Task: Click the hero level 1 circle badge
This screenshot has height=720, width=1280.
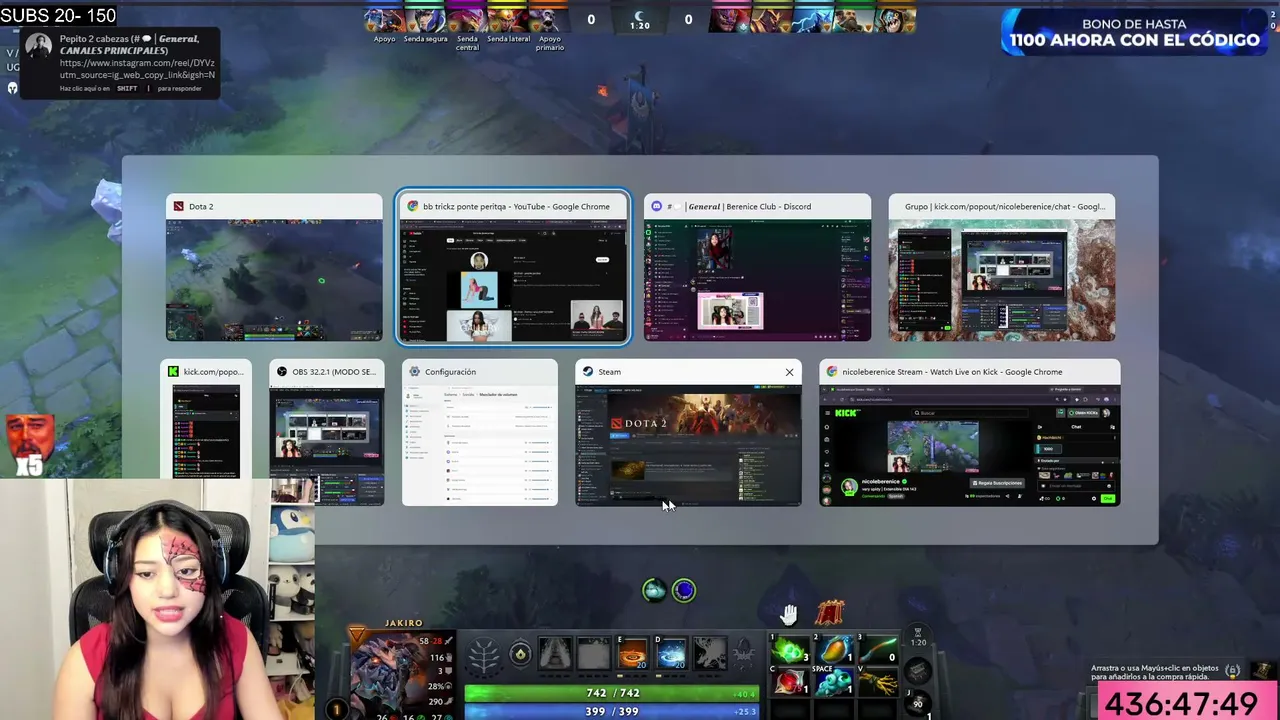Action: point(337,709)
